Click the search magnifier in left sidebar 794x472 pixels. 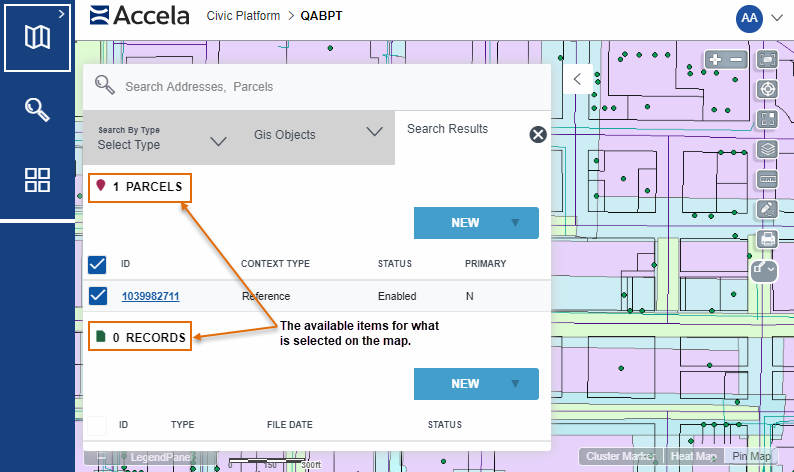pos(37,109)
